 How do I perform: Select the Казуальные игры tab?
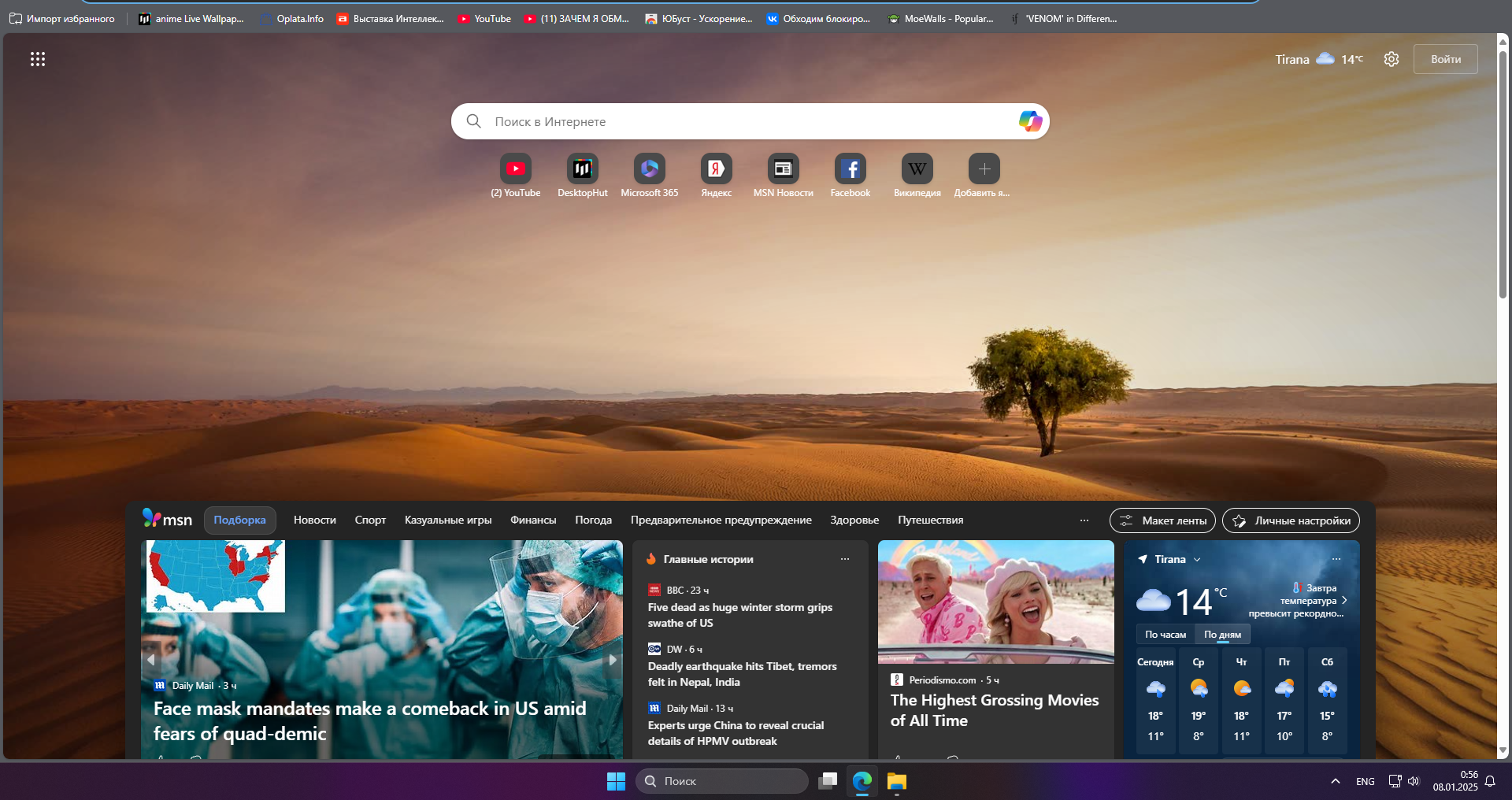(x=448, y=520)
